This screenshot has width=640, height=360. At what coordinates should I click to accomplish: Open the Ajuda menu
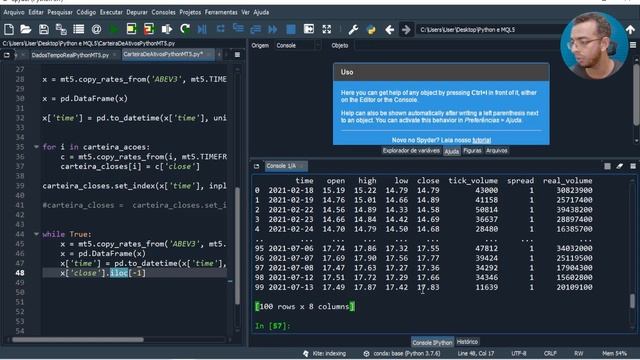[261, 12]
